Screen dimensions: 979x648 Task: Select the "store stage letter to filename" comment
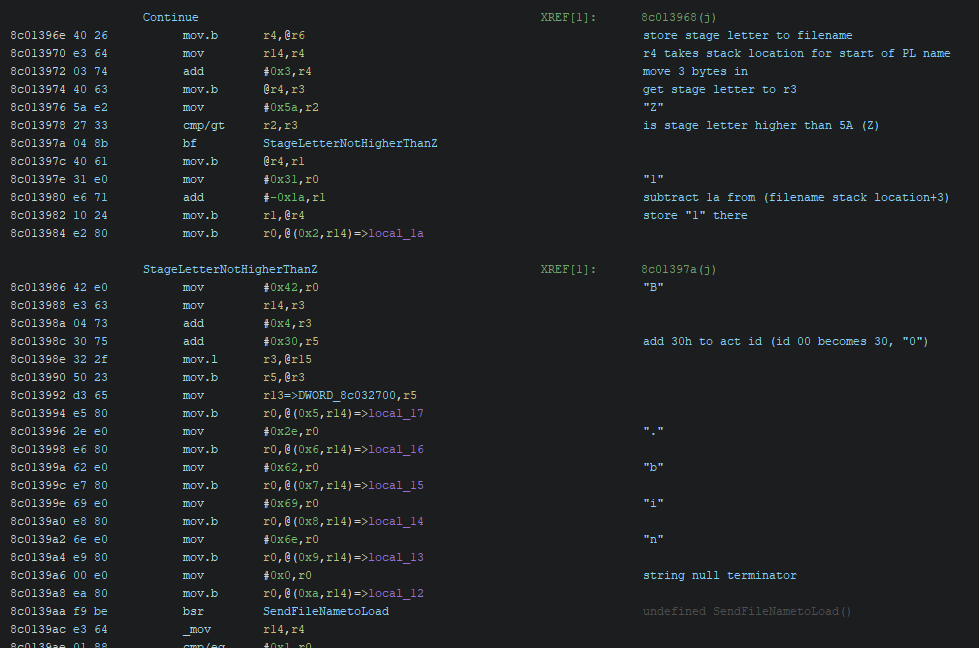747,35
